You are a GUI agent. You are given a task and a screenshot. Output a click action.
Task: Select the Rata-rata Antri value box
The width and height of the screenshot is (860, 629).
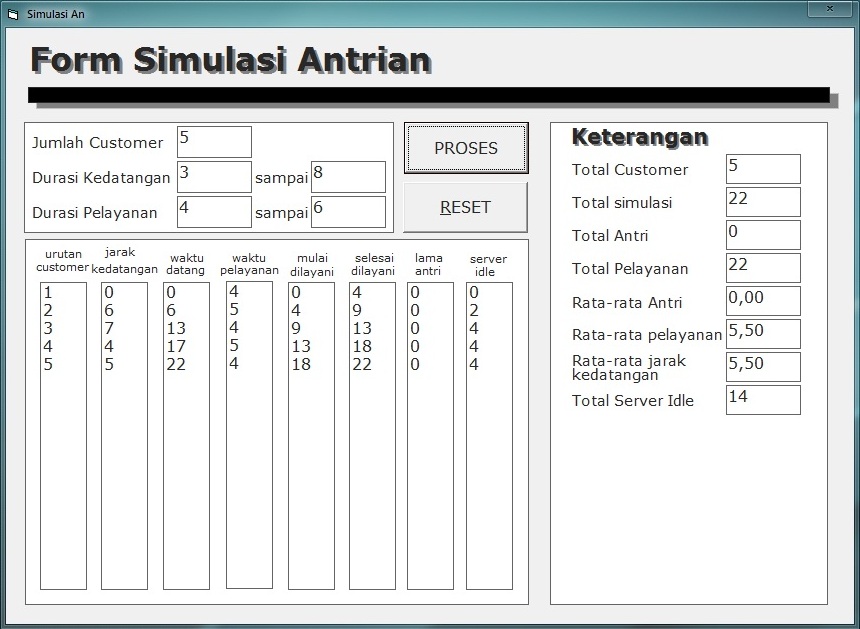pyautogui.click(x=762, y=300)
